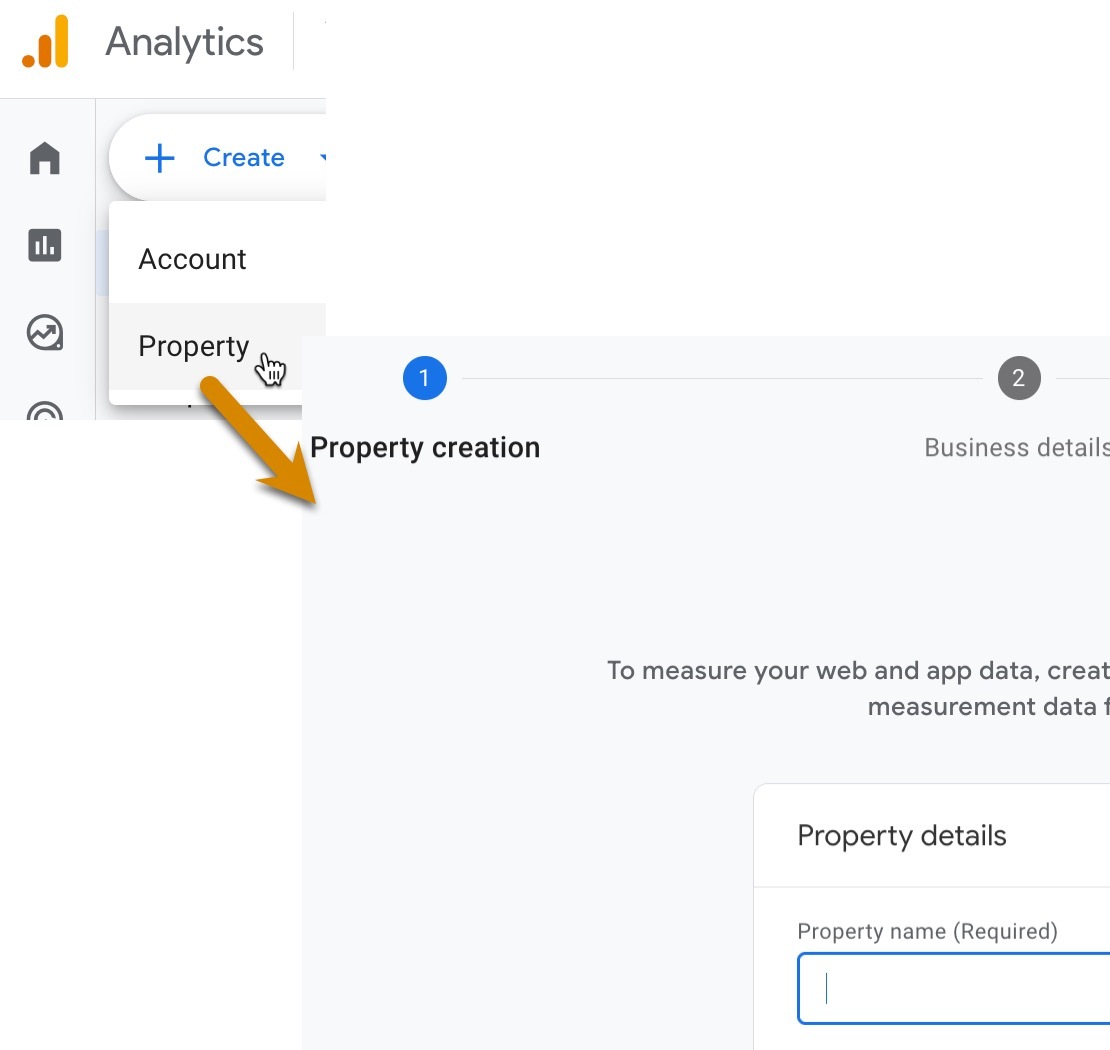Click the Property name (Required) label
Screen dimensions: 1110x1050
[927, 931]
